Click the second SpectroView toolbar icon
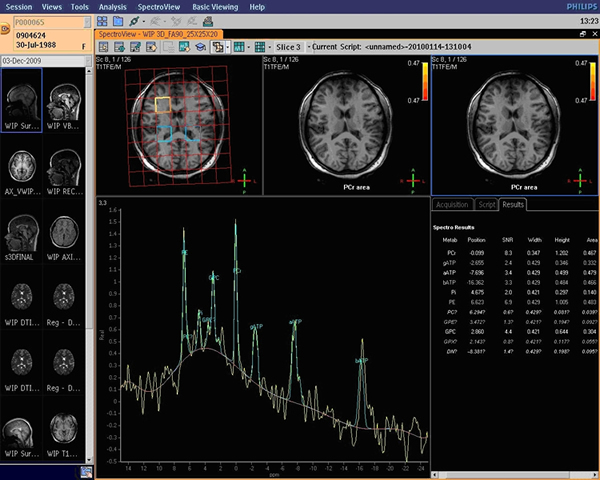This screenshot has height=480, width=600. tap(120, 47)
